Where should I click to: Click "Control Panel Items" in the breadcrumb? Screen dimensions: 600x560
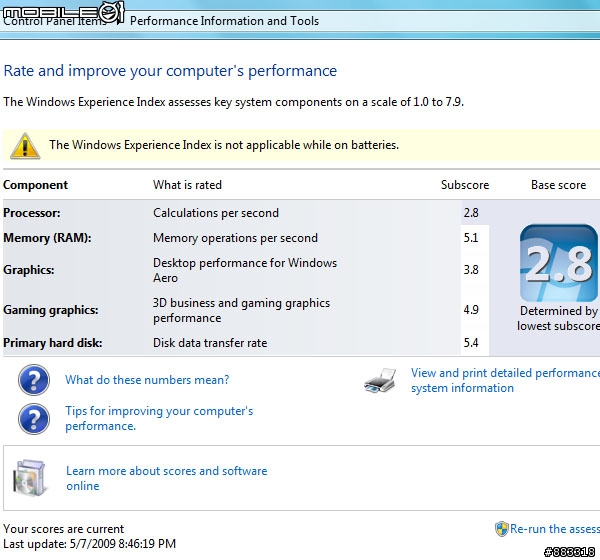coord(54,20)
